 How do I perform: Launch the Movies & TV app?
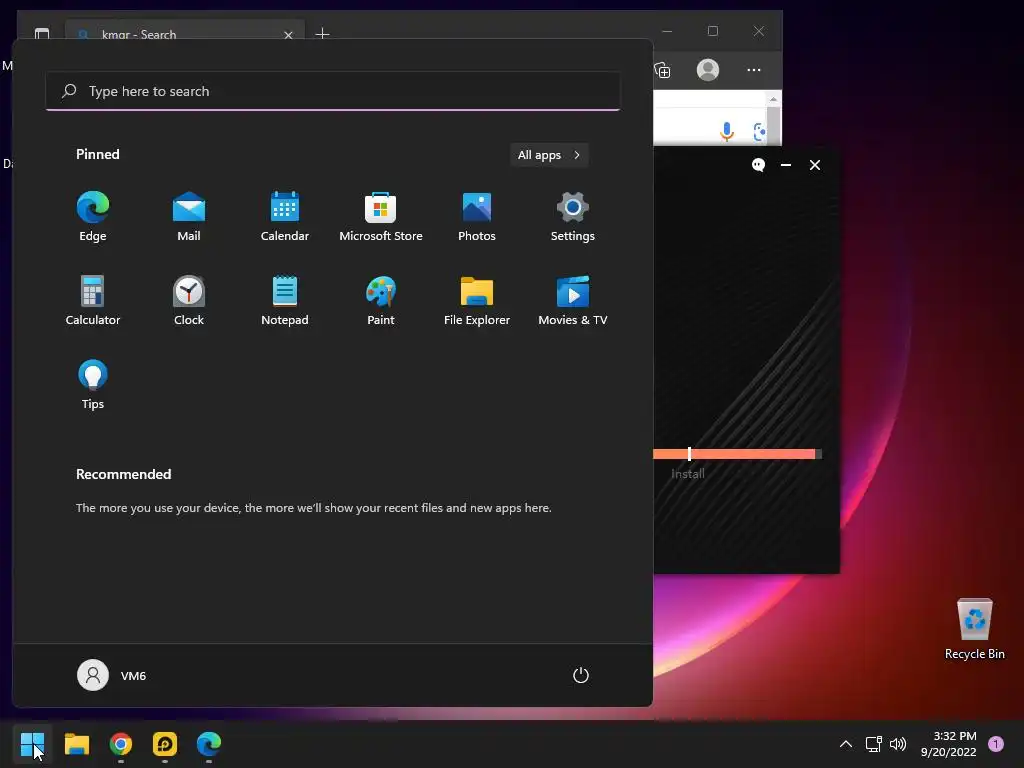coord(573,300)
